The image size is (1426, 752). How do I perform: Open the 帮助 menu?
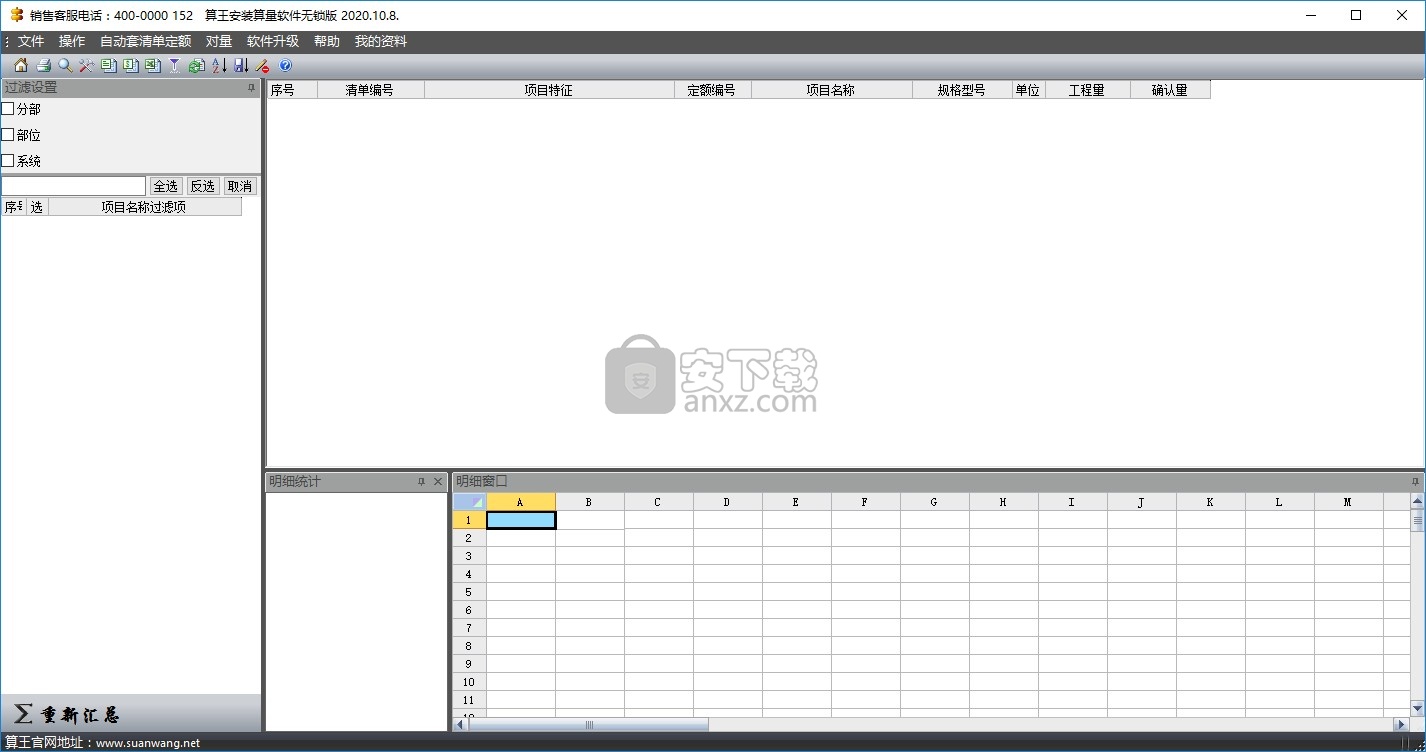pos(327,41)
